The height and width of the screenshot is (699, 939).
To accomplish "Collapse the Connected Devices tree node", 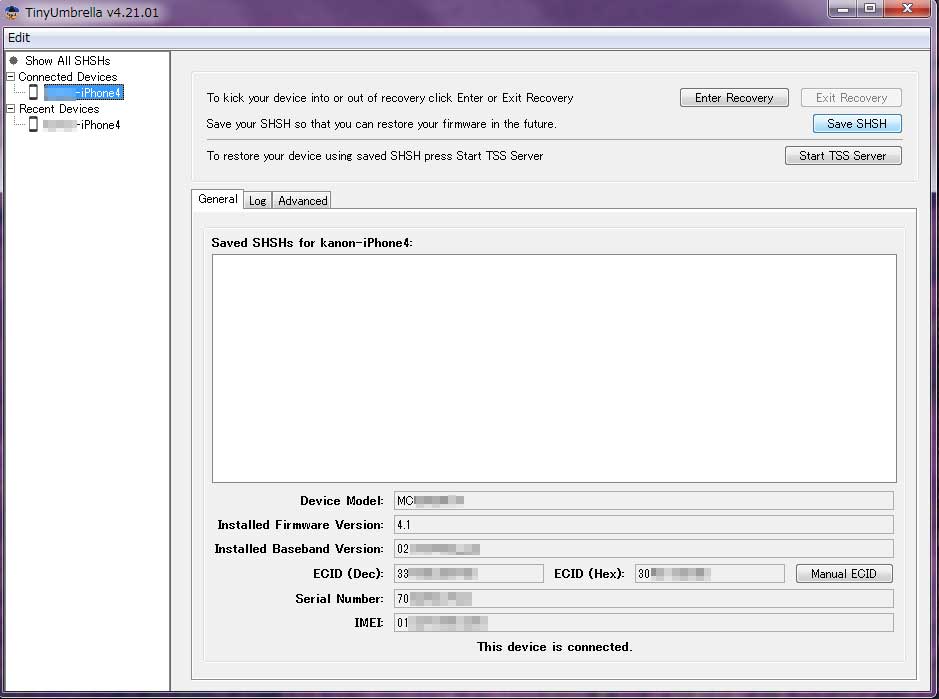I will 10,77.
